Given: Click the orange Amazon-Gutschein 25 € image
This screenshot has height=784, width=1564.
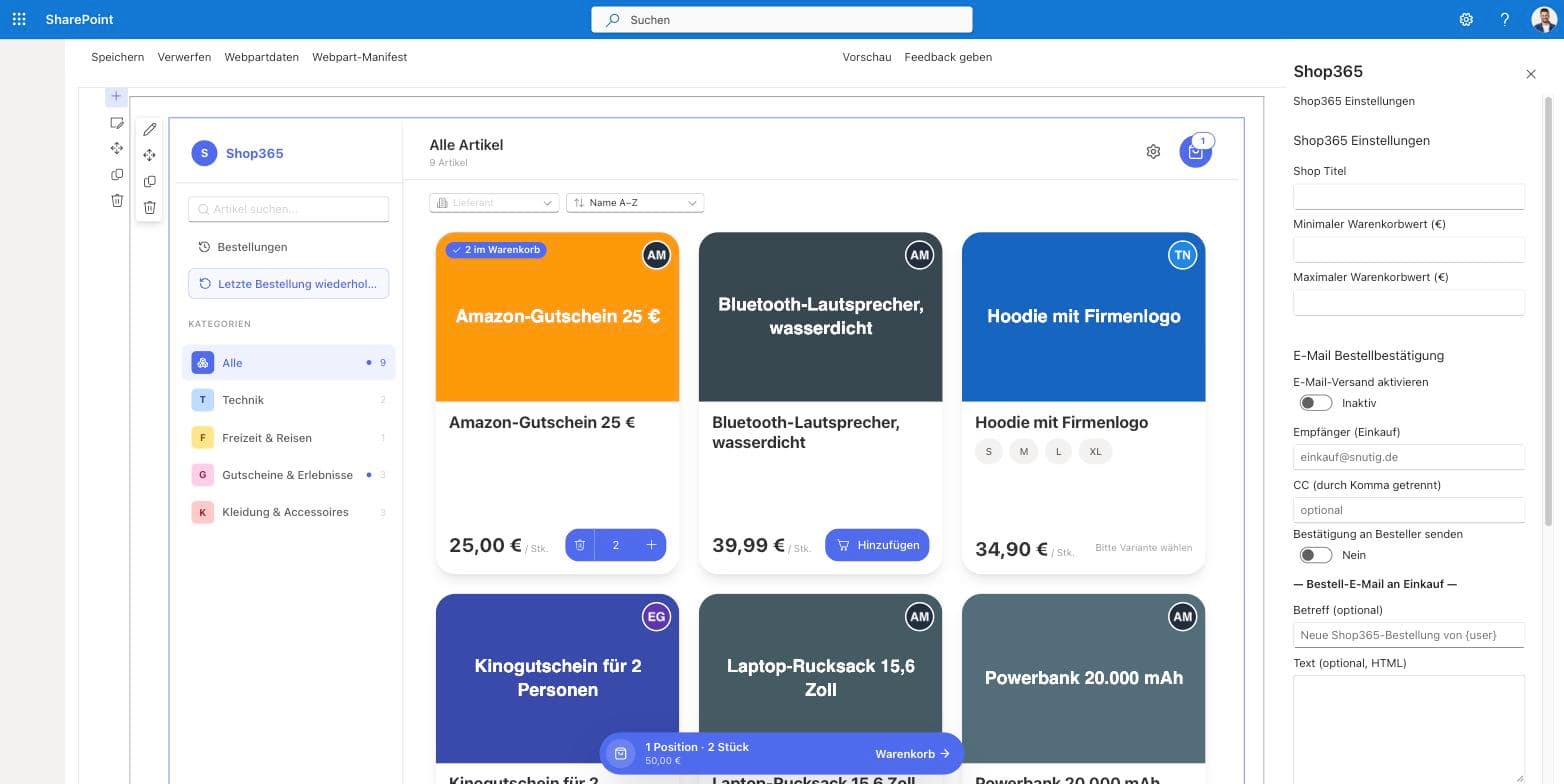Looking at the screenshot, I should click(x=557, y=317).
